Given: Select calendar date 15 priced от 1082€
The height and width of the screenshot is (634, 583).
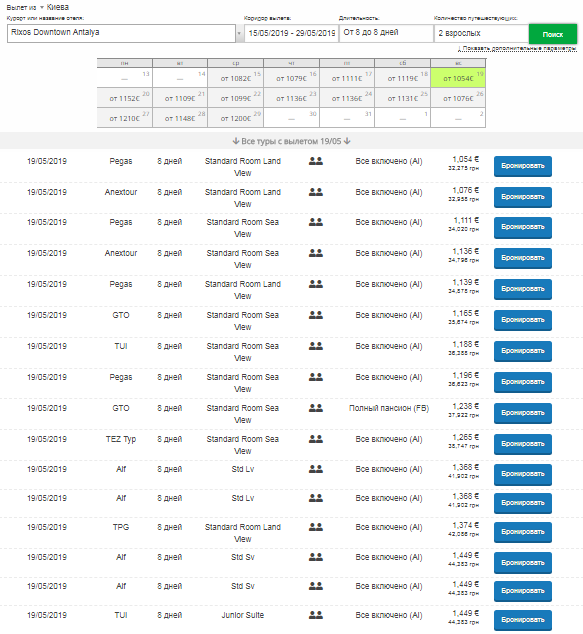Looking at the screenshot, I should 236,78.
